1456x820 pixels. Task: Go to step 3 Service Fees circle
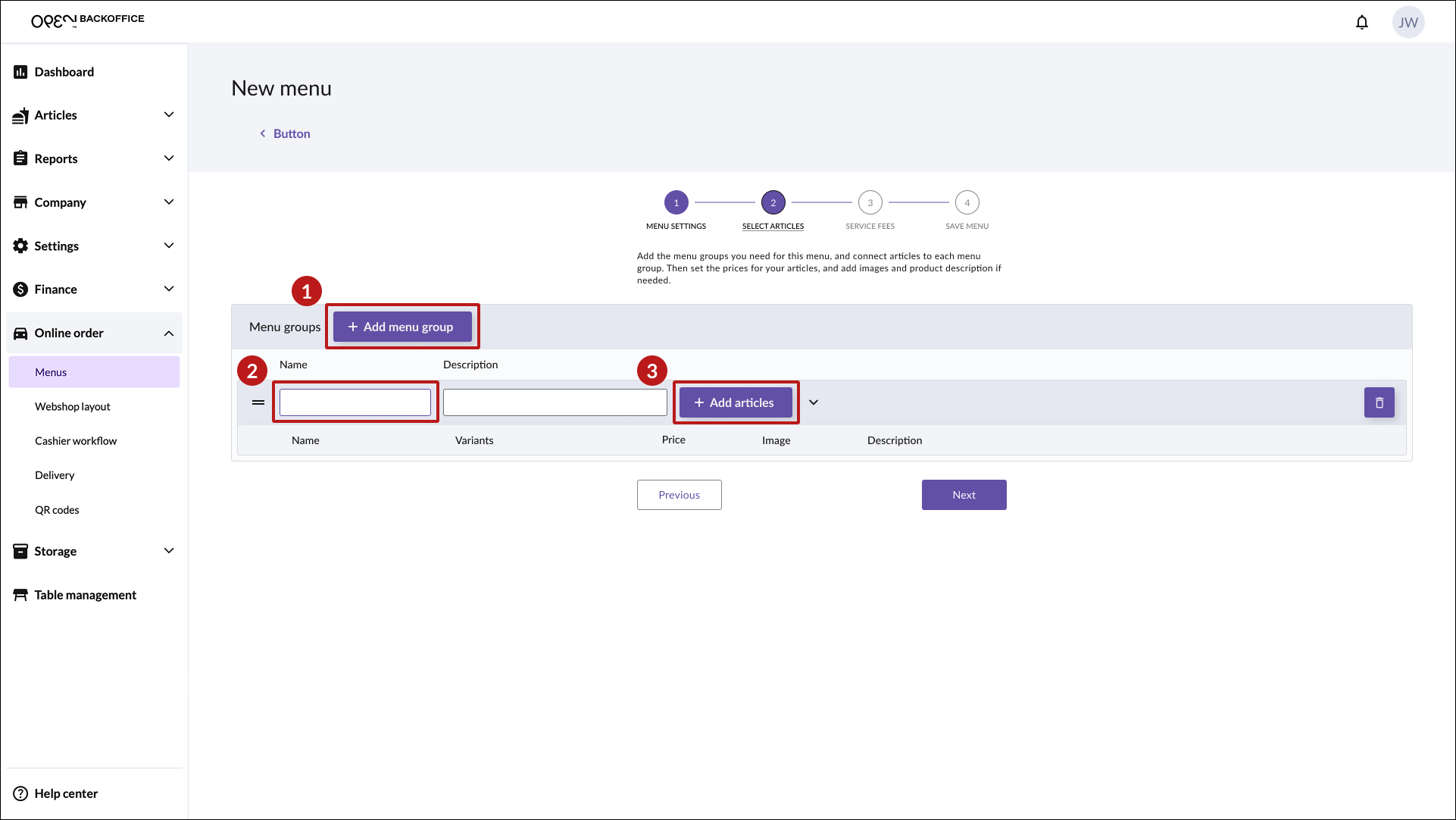click(870, 202)
